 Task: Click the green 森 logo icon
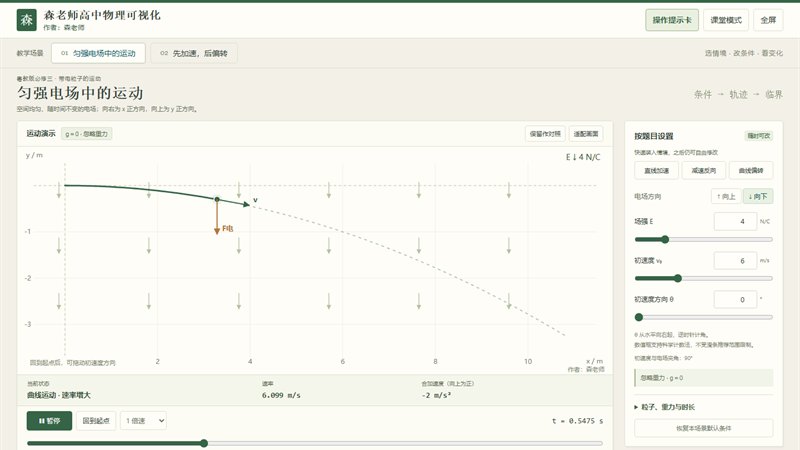pyautogui.click(x=27, y=20)
